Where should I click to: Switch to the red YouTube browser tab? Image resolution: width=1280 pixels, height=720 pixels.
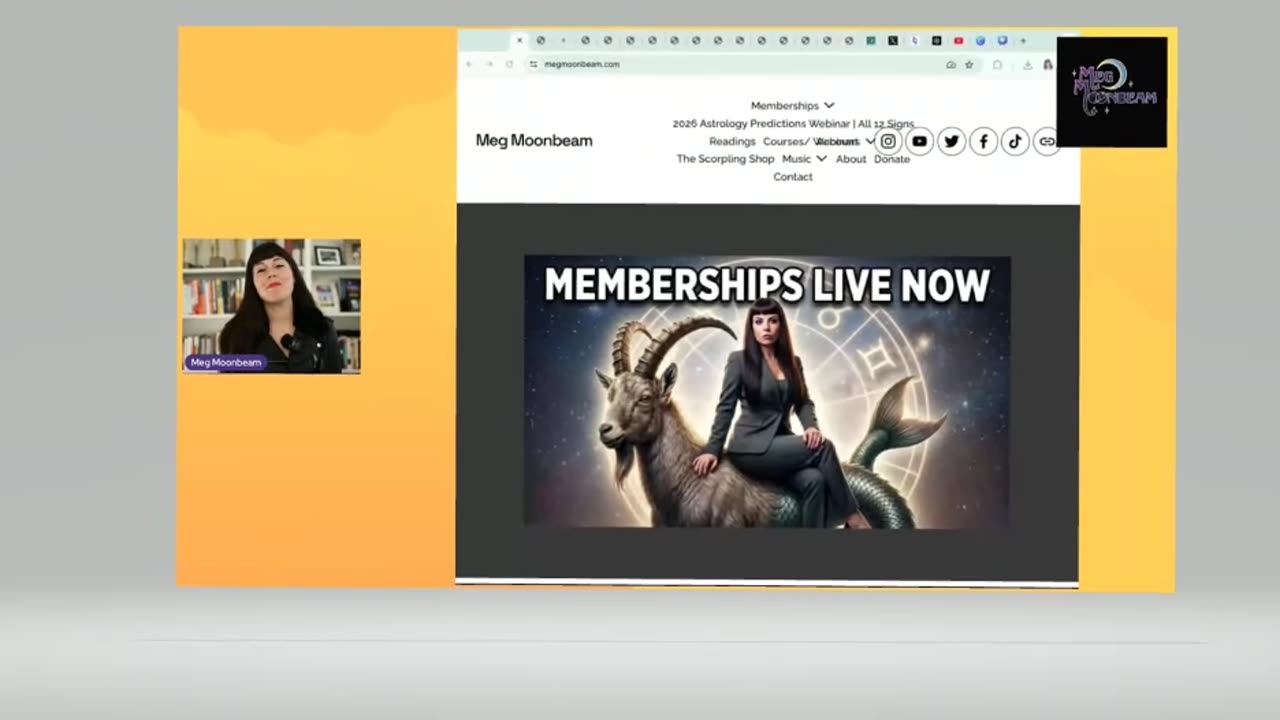(958, 41)
